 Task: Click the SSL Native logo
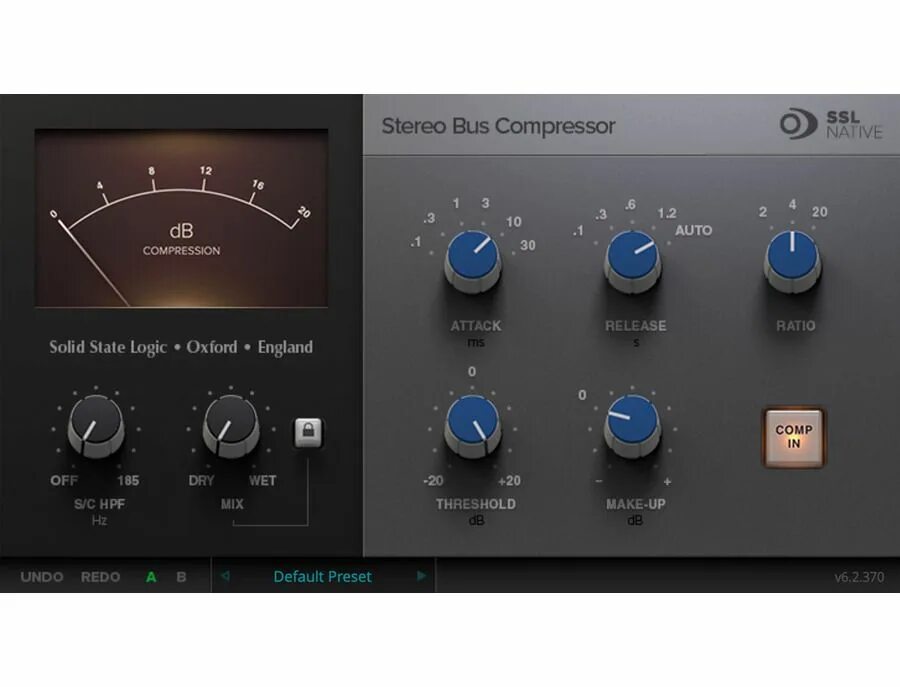point(831,124)
